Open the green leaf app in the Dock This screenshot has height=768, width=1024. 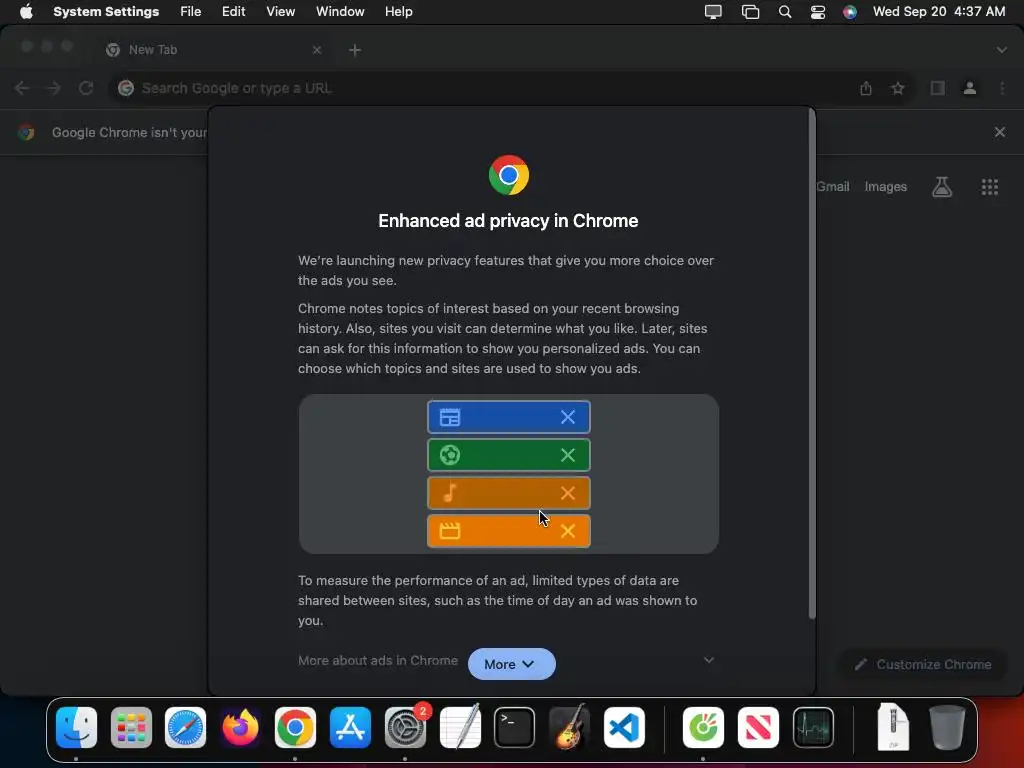[703, 727]
